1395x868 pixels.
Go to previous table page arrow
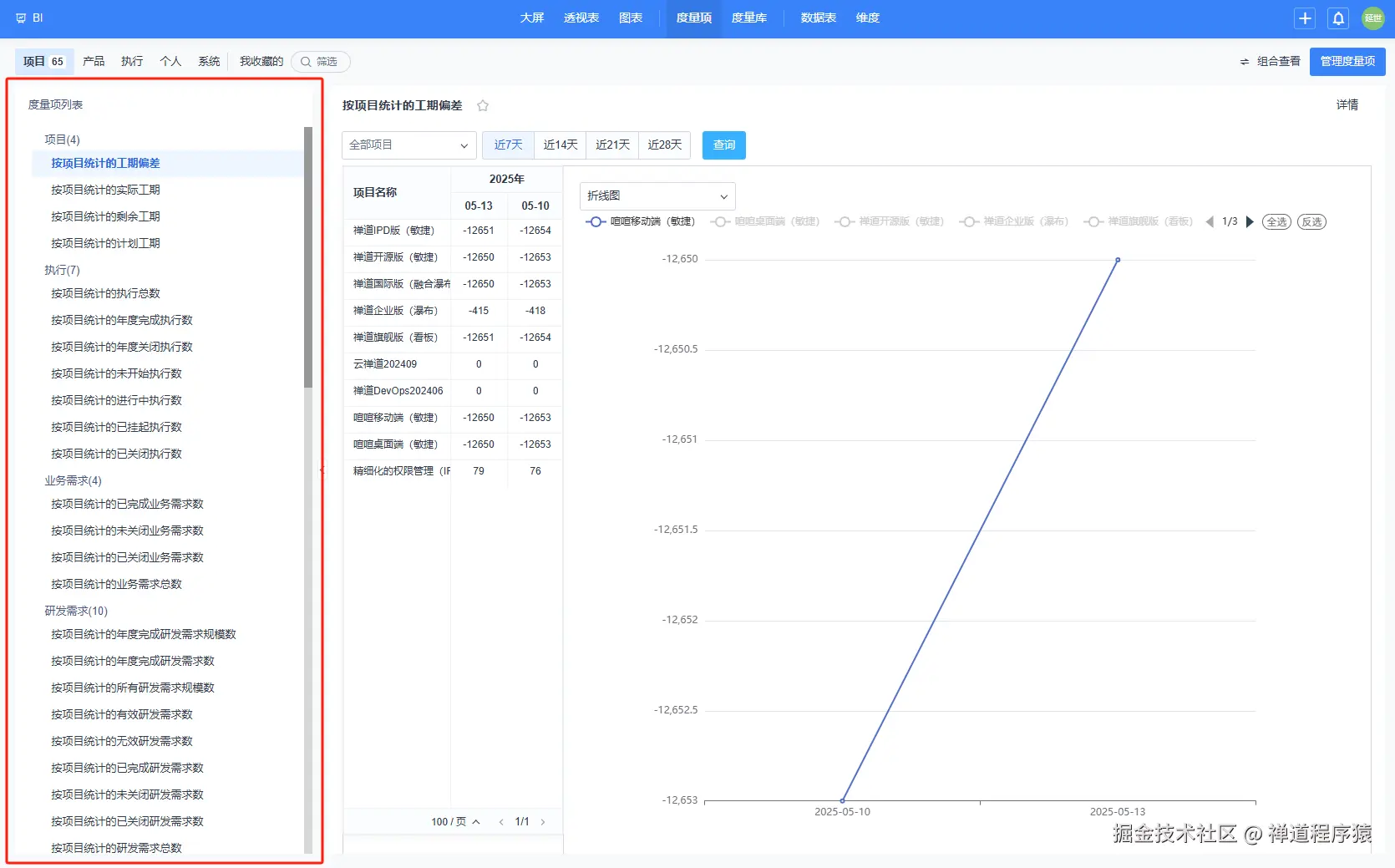[501, 822]
